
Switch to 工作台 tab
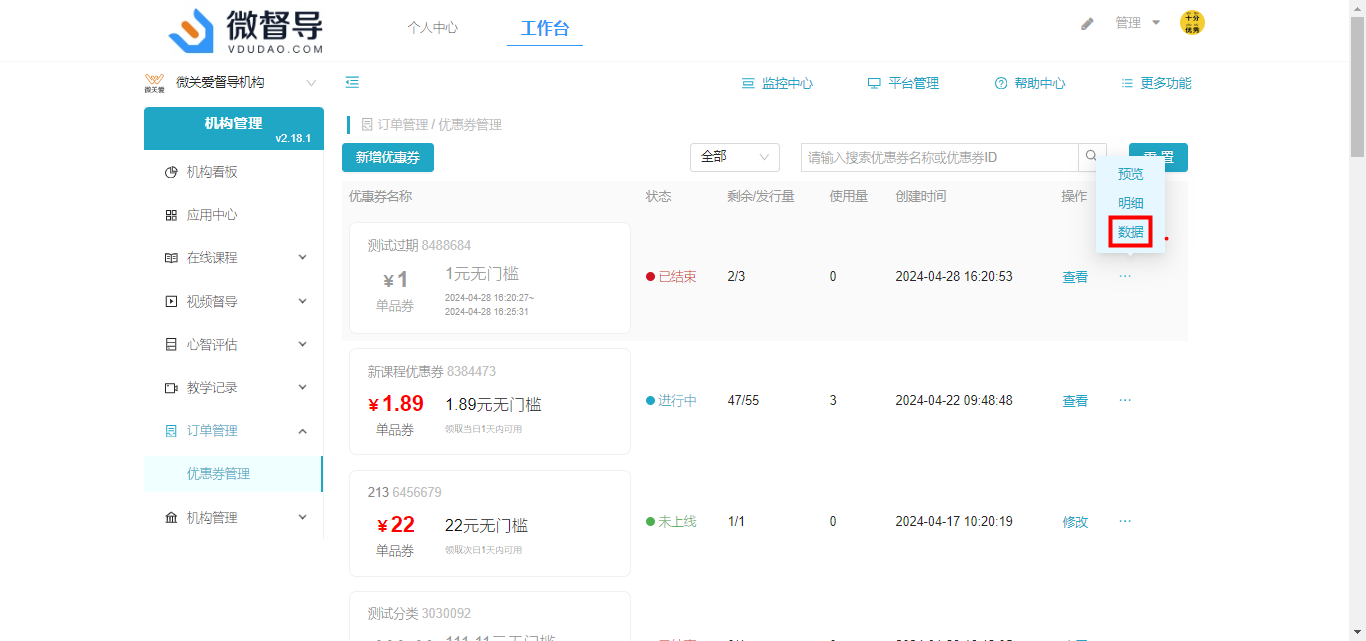[x=545, y=28]
